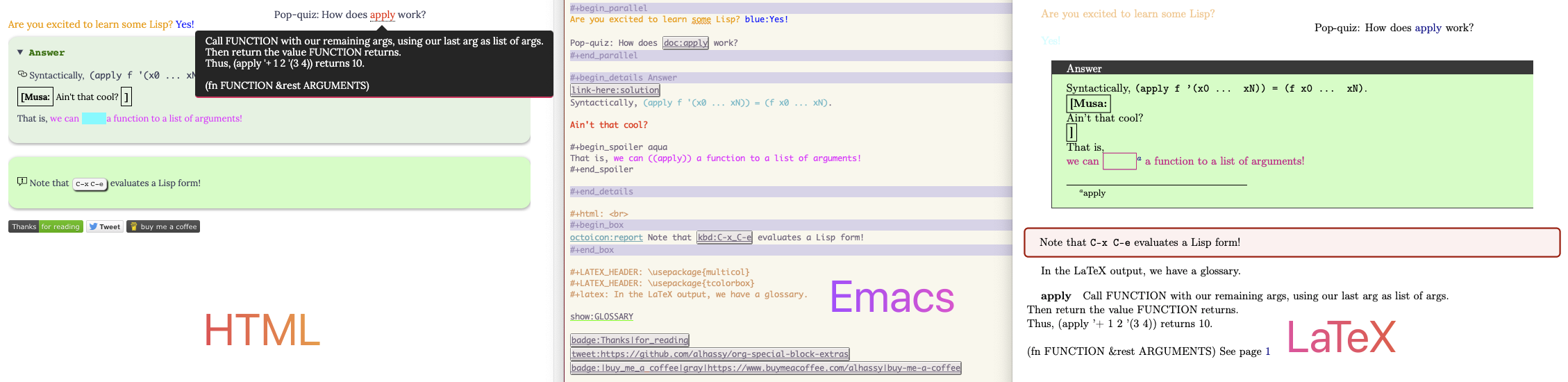1568x382 pixels.
Task: Click the '#+latex: In the LaTeX output' line
Action: [x=689, y=294]
